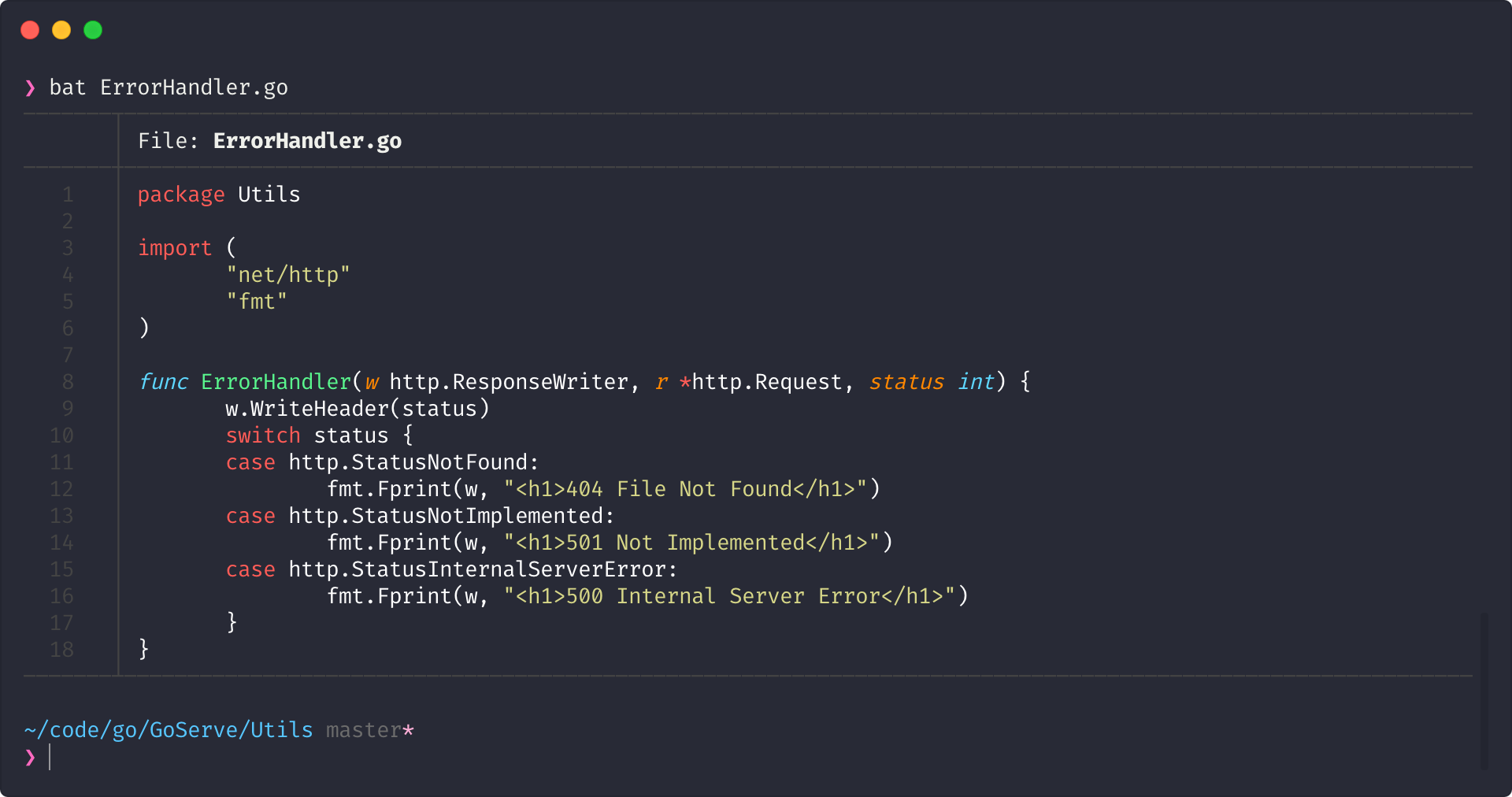The height and width of the screenshot is (797, 1512).
Task: Click the vertical scrollbar on the right edge
Action: pos(1484,689)
